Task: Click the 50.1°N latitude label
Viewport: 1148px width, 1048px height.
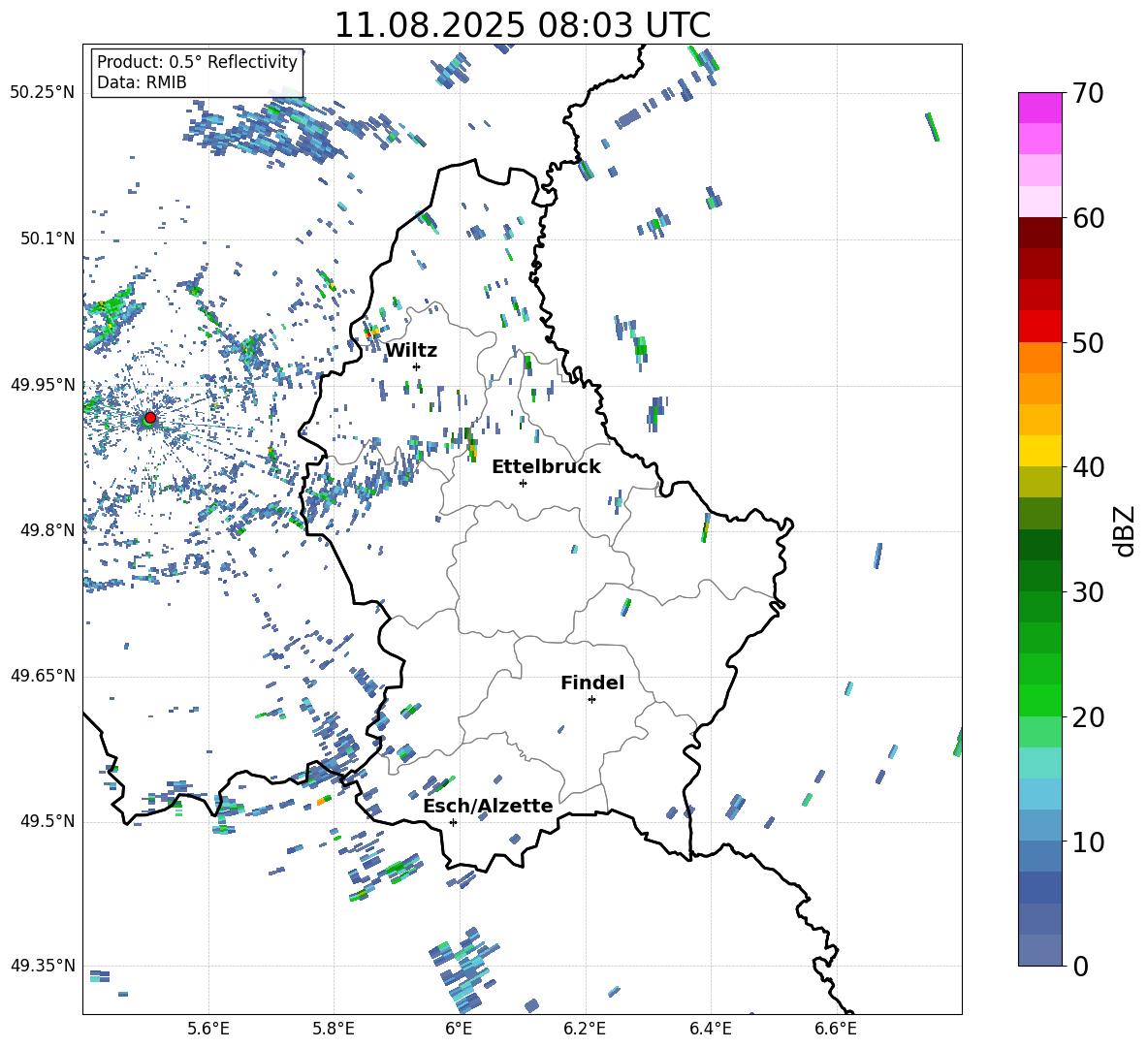Action: pyautogui.click(x=48, y=239)
